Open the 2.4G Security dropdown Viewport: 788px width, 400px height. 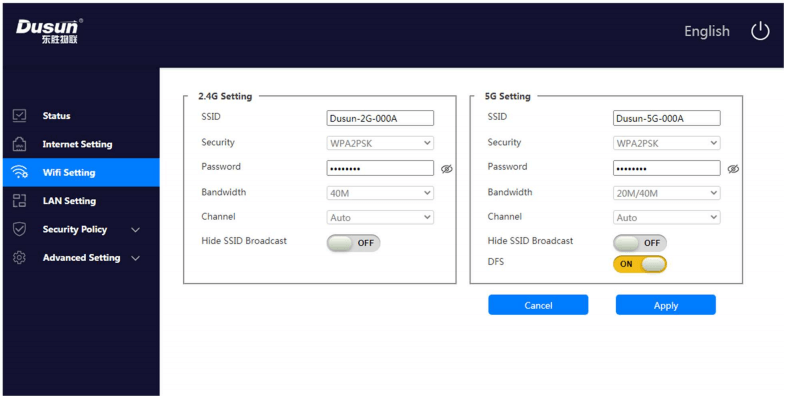coord(380,143)
